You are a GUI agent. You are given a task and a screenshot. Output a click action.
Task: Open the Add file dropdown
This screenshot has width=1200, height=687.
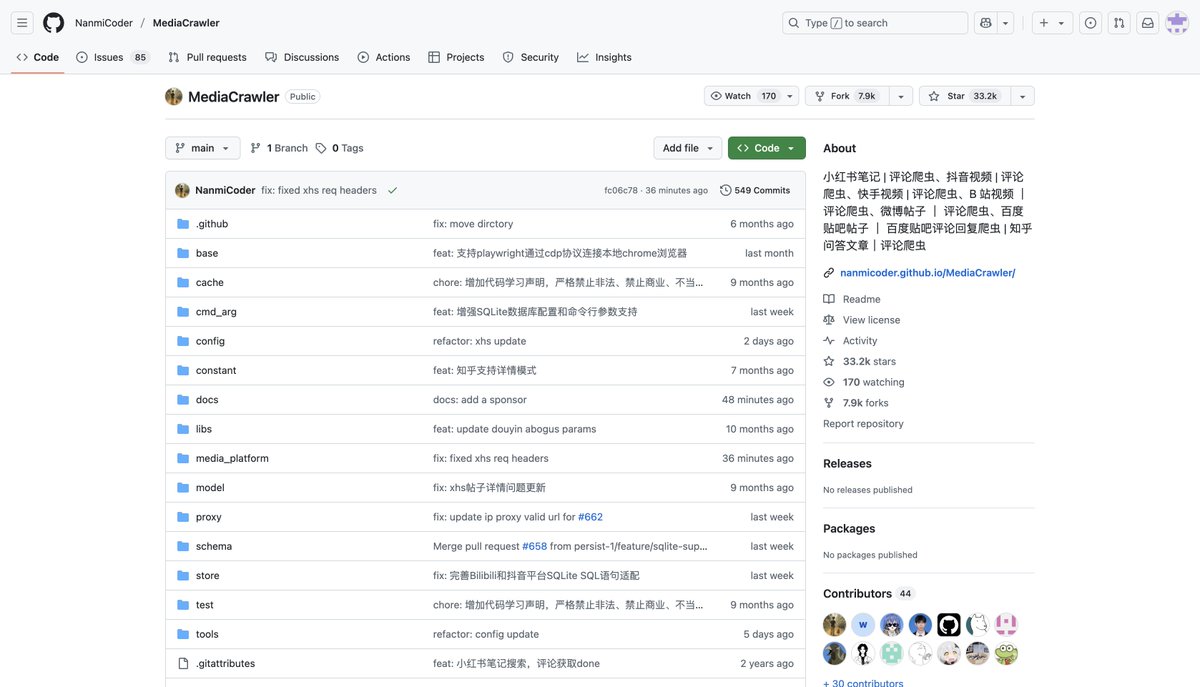(688, 148)
